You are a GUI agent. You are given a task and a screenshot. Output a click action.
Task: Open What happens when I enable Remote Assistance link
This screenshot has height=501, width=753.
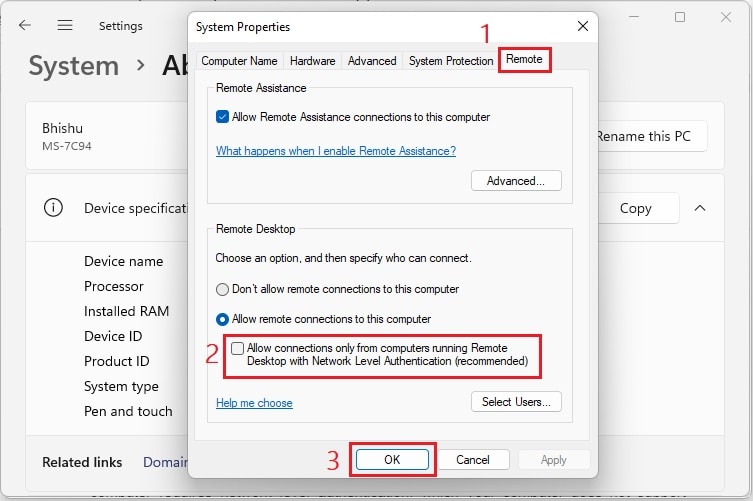(x=336, y=151)
